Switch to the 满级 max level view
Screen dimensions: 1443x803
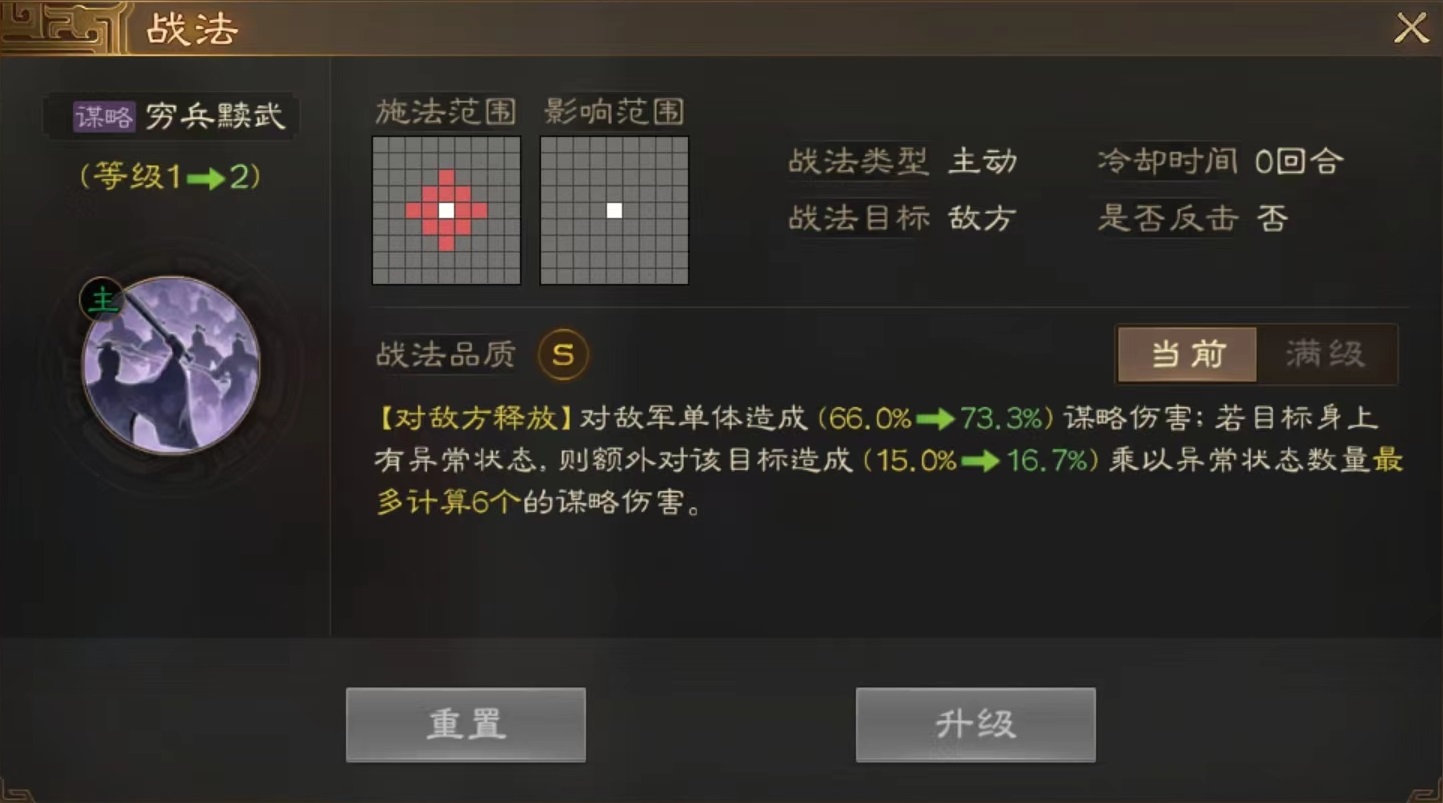click(x=1325, y=354)
